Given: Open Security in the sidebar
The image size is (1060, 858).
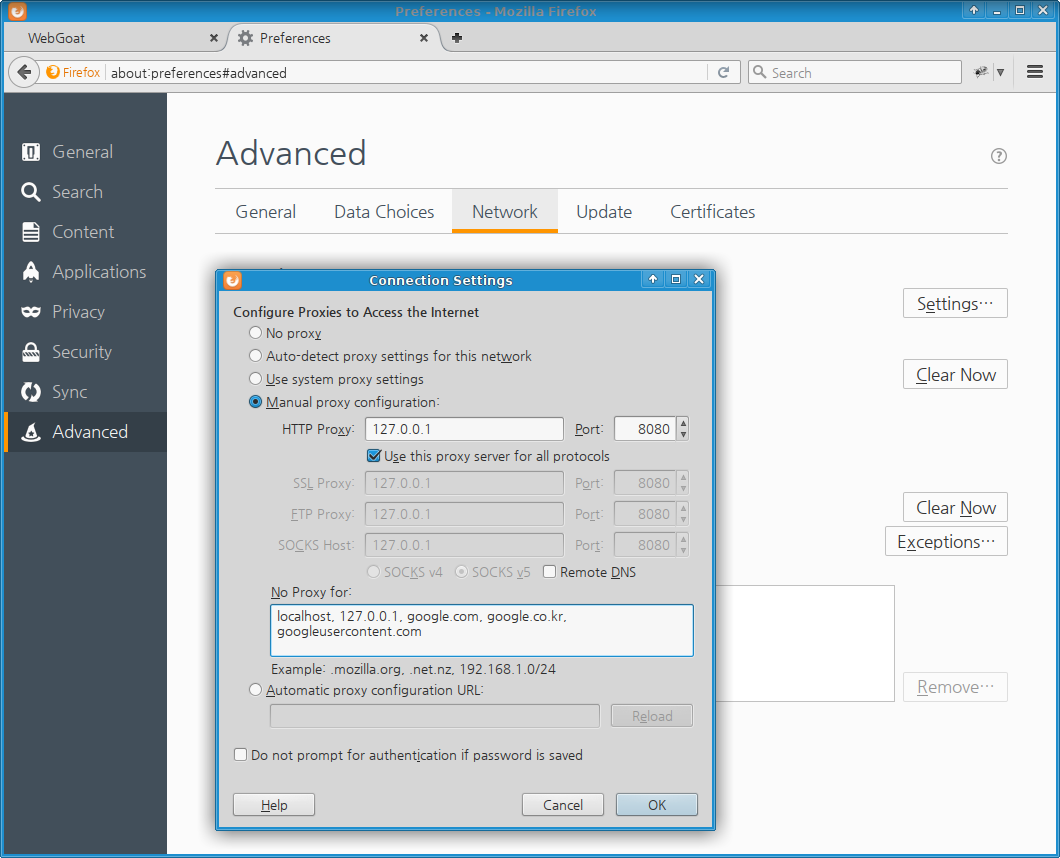Looking at the screenshot, I should click(x=85, y=351).
